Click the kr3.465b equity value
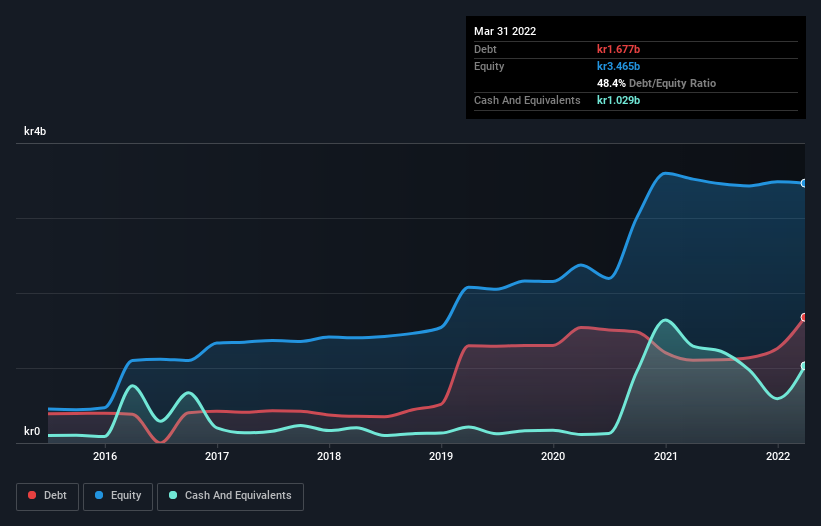Viewport: 821px width, 526px height. [618, 66]
